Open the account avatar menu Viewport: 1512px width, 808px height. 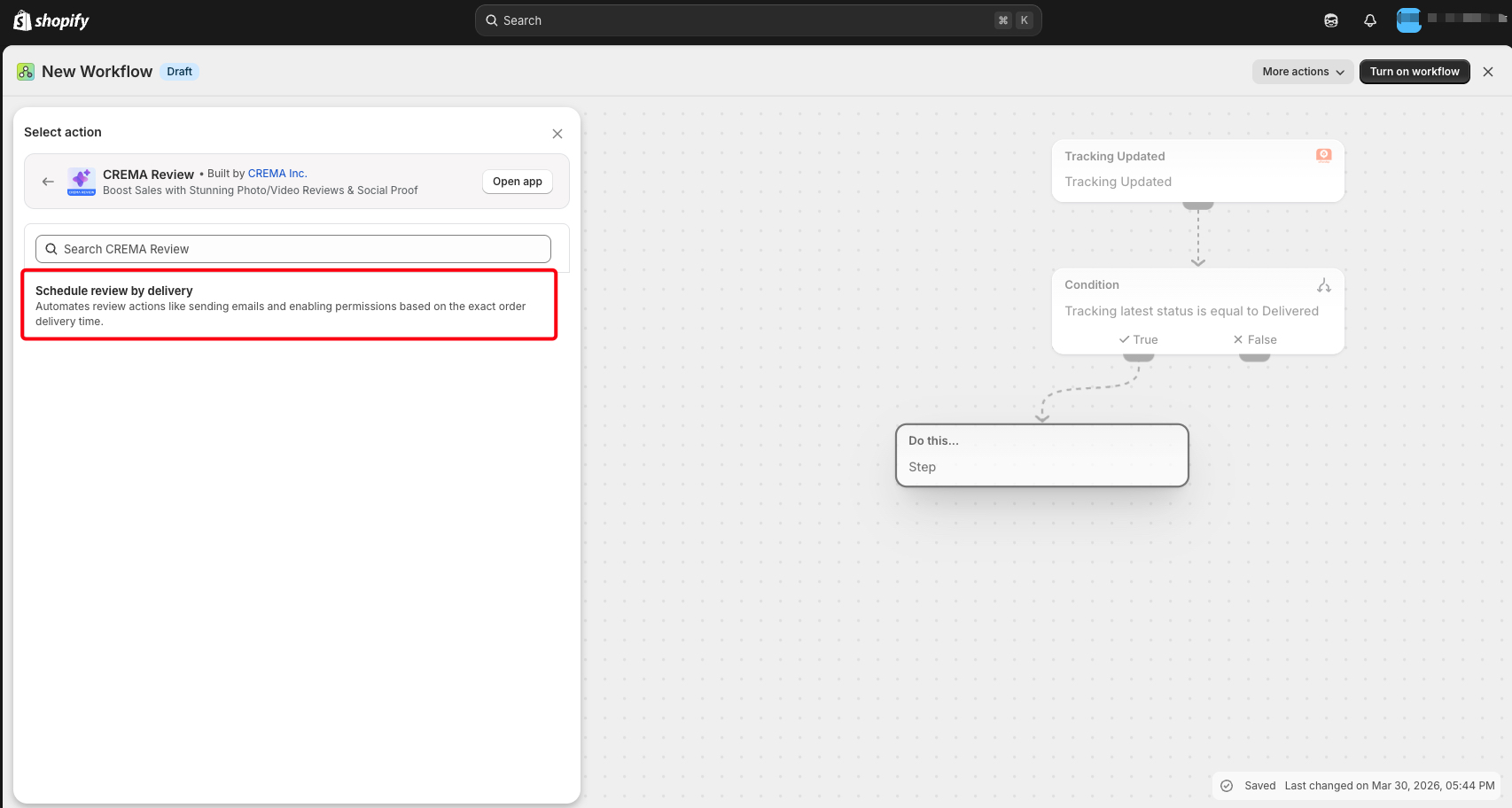point(1408,20)
